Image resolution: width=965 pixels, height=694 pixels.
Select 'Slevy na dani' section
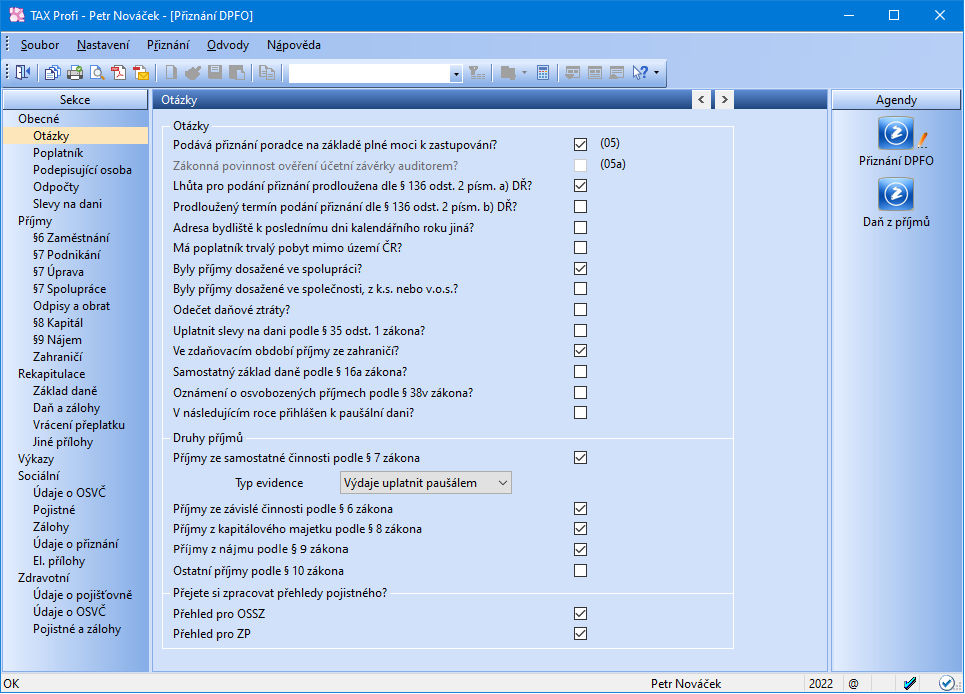(x=68, y=204)
